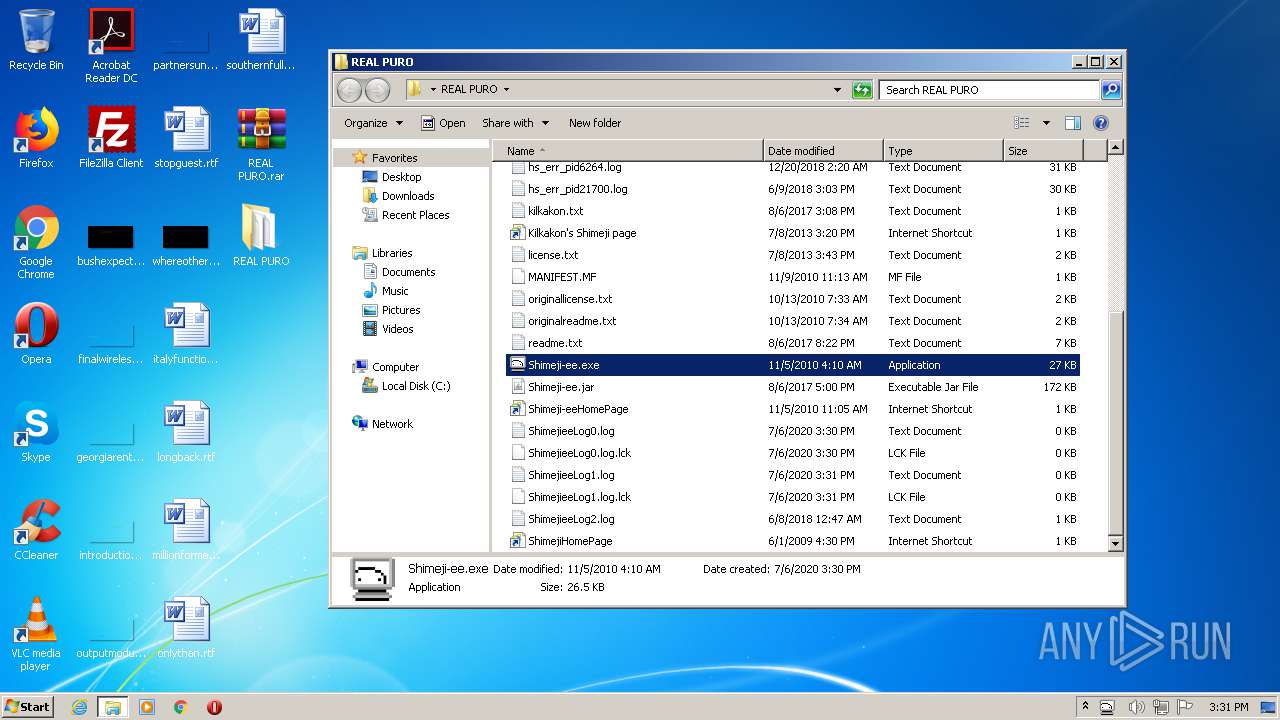Select MANIFEST.MF file

(792, 277)
